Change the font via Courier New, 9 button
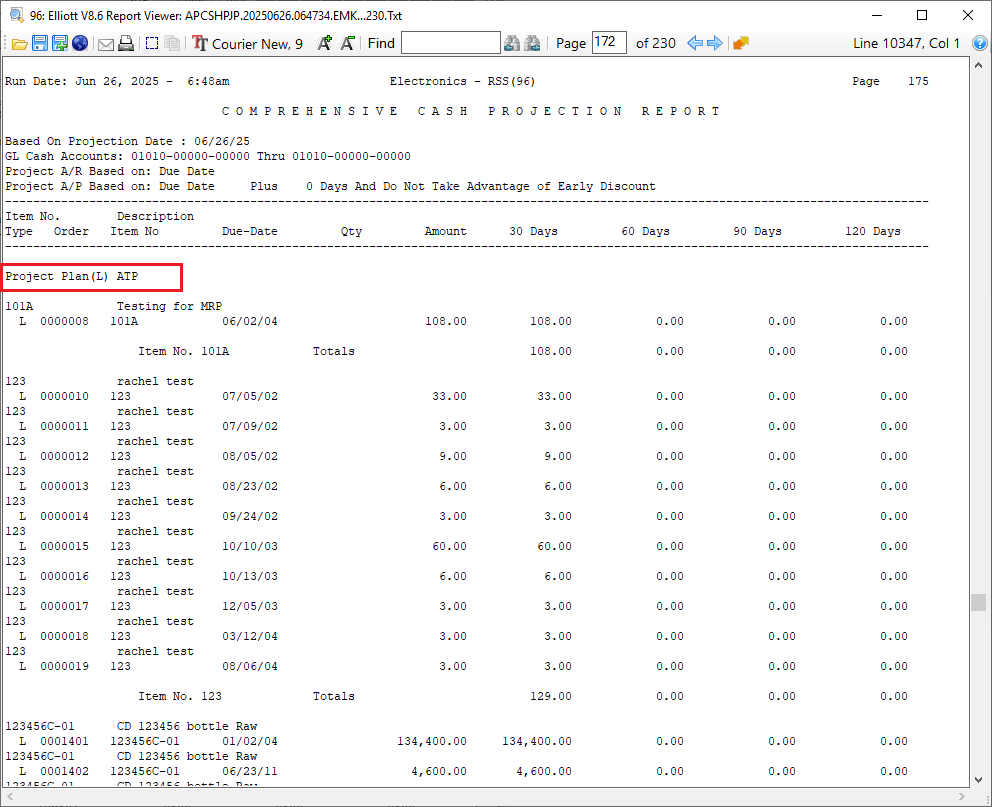 (x=248, y=44)
